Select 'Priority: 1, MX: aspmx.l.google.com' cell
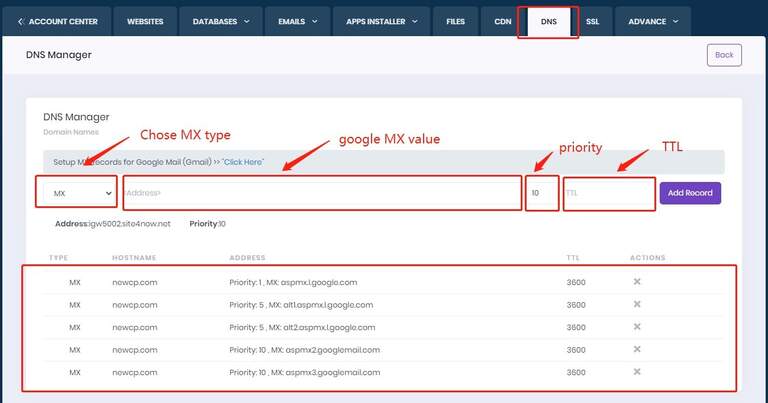768x403 pixels. pos(293,283)
